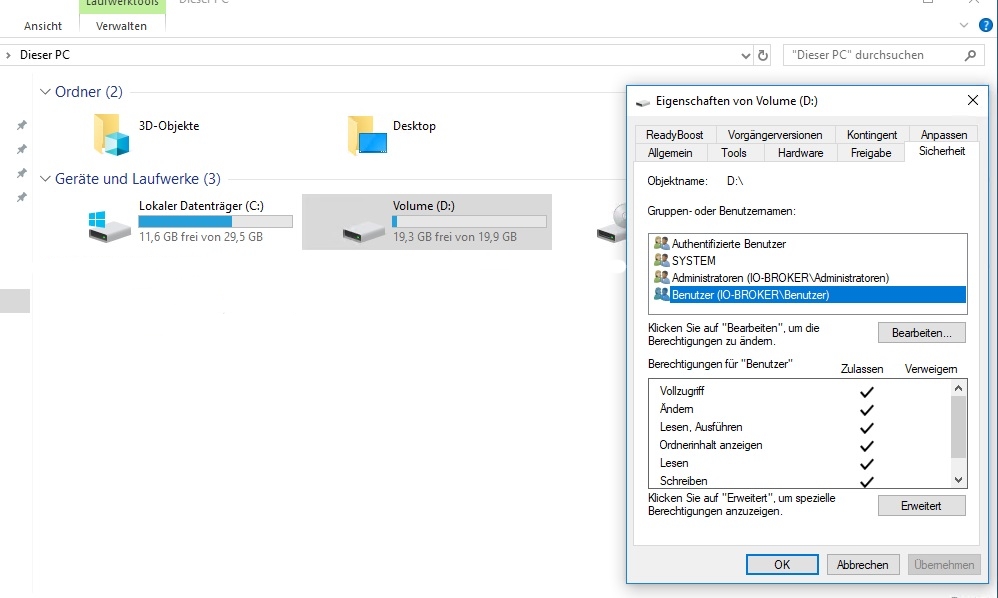Click the user icon beside SYSTEM
This screenshot has height=598, width=998.
point(661,260)
